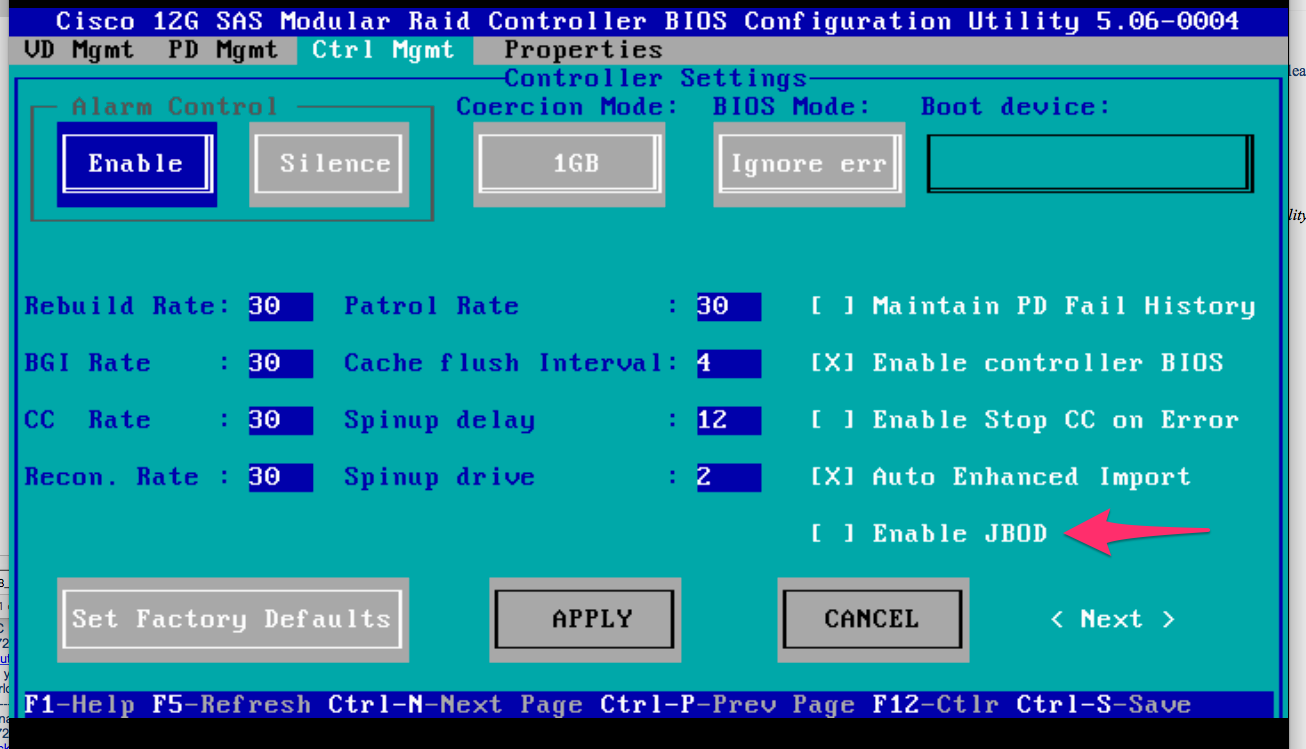Screen dimensions: 1306x749
Task: Silence the alarm with the Silence button
Action: click(x=328, y=164)
